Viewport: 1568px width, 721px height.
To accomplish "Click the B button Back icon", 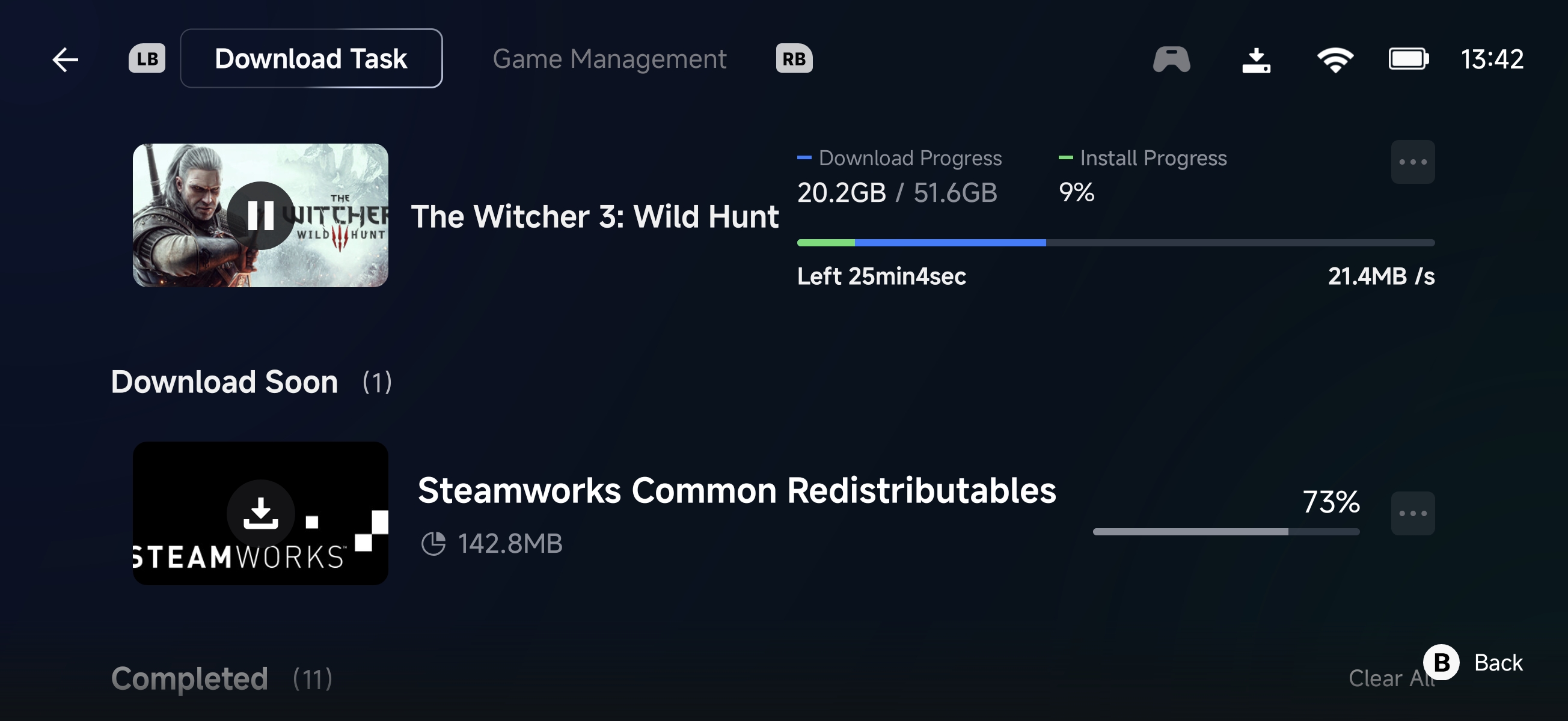I will (x=1441, y=662).
